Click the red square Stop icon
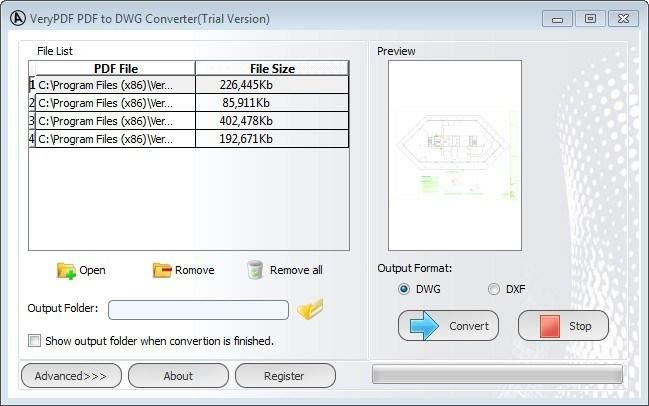 tap(550, 326)
